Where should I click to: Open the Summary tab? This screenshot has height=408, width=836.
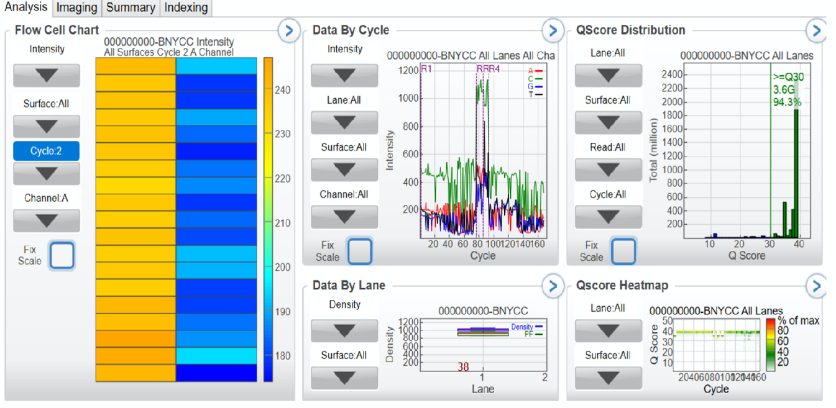point(131,7)
